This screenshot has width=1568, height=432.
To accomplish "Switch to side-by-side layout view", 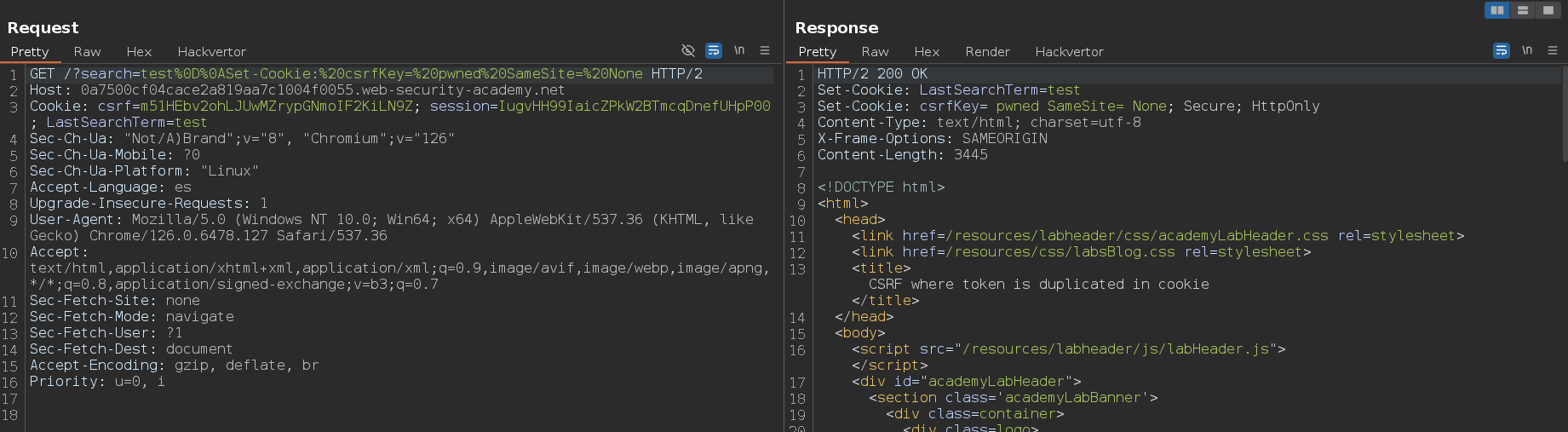I will point(1497,10).
